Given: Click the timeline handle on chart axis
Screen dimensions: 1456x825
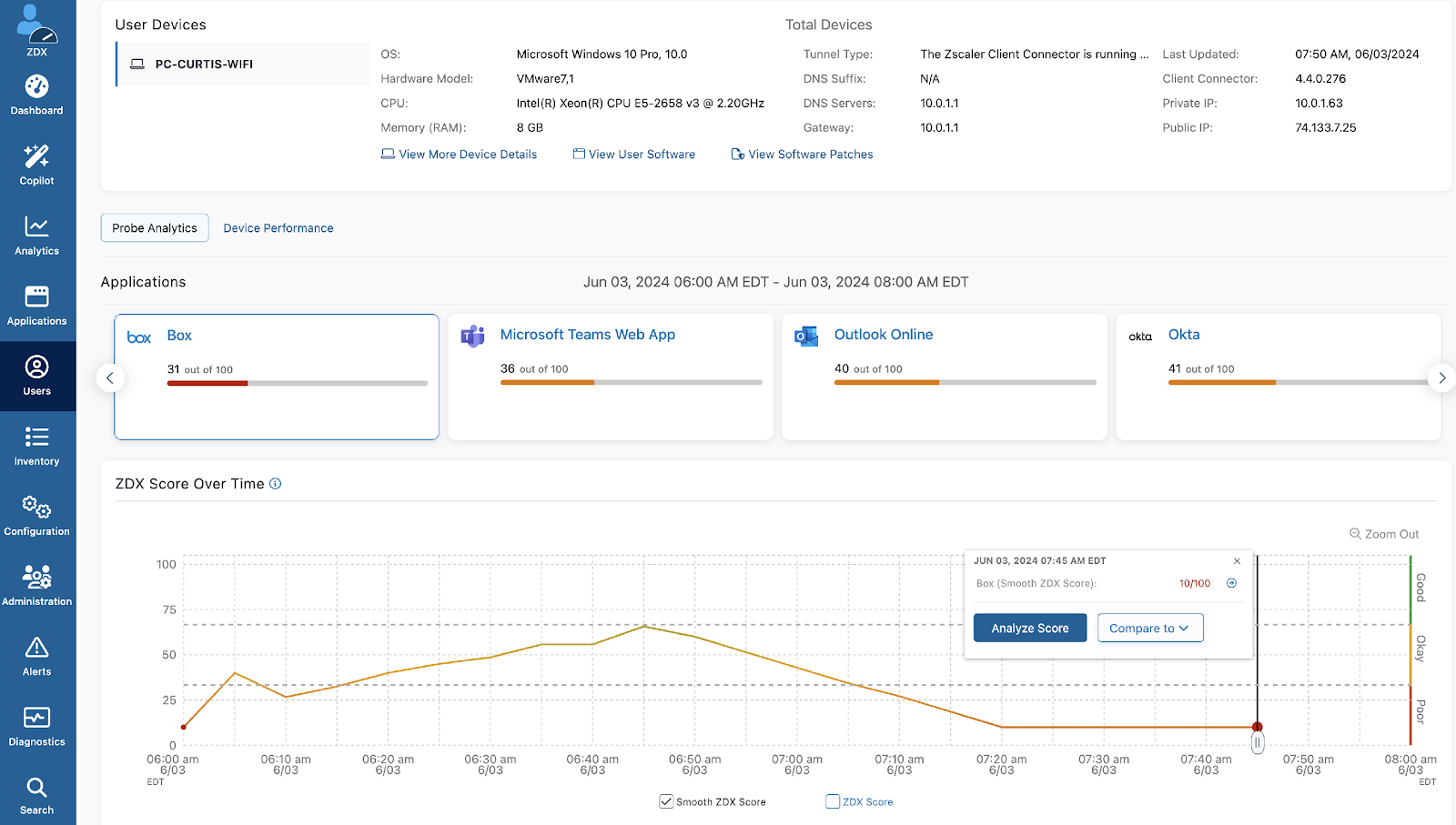Looking at the screenshot, I should 1258,743.
